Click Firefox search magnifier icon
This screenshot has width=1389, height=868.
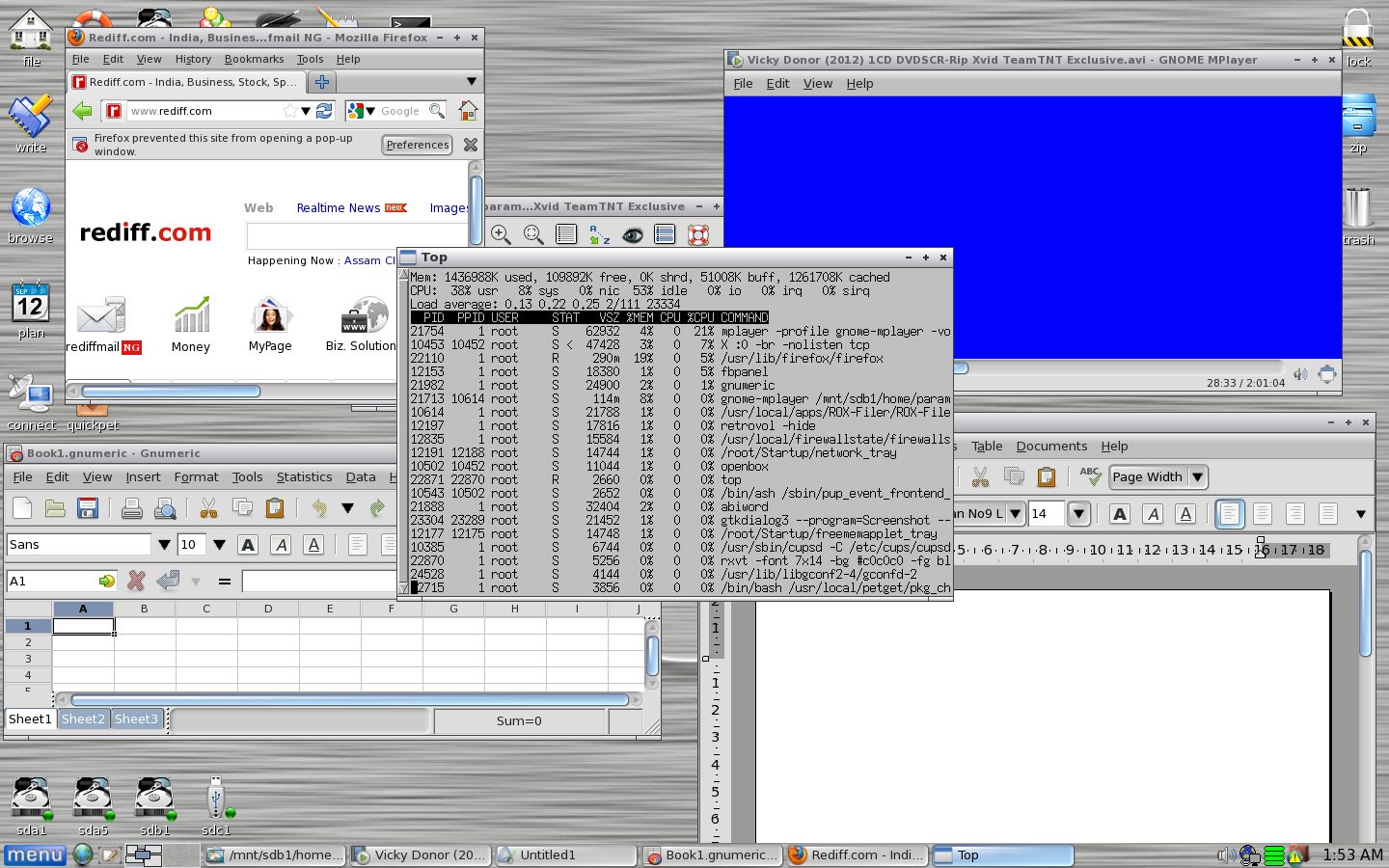tap(437, 111)
